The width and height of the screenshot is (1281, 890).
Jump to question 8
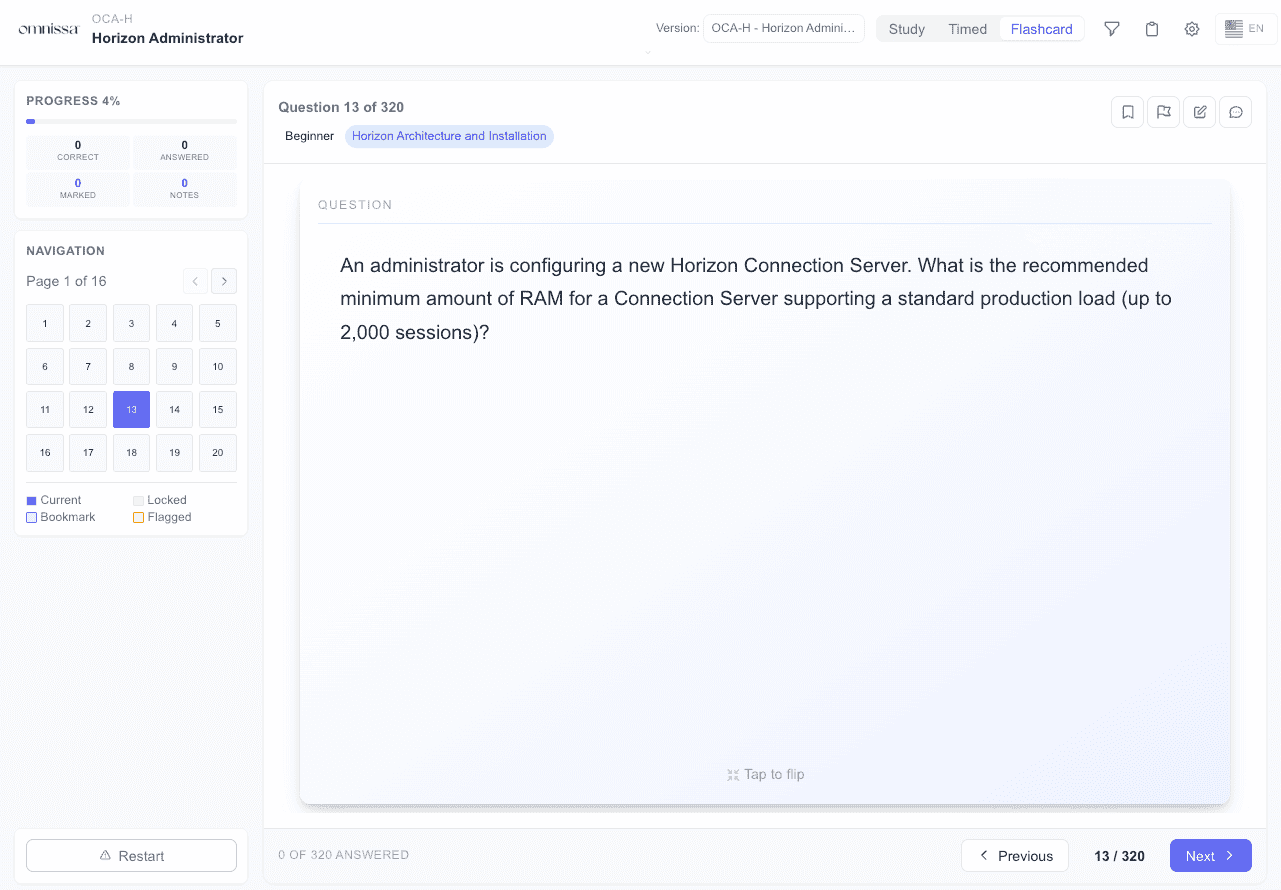[x=131, y=366]
